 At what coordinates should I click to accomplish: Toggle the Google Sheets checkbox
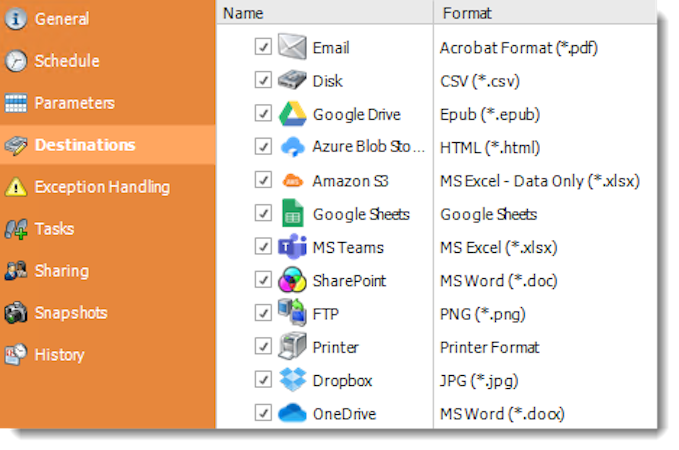coord(263,214)
